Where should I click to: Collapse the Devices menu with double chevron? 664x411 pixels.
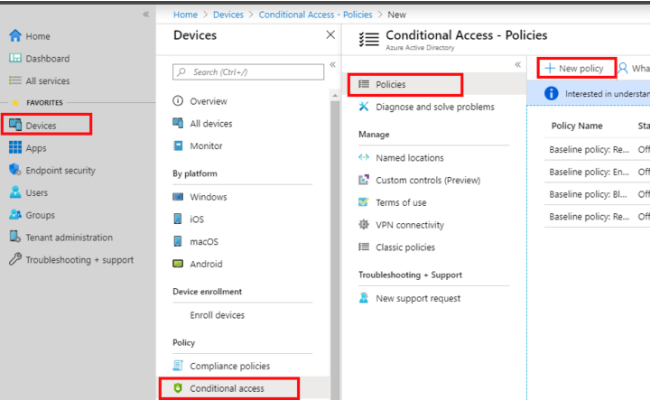click(332, 64)
